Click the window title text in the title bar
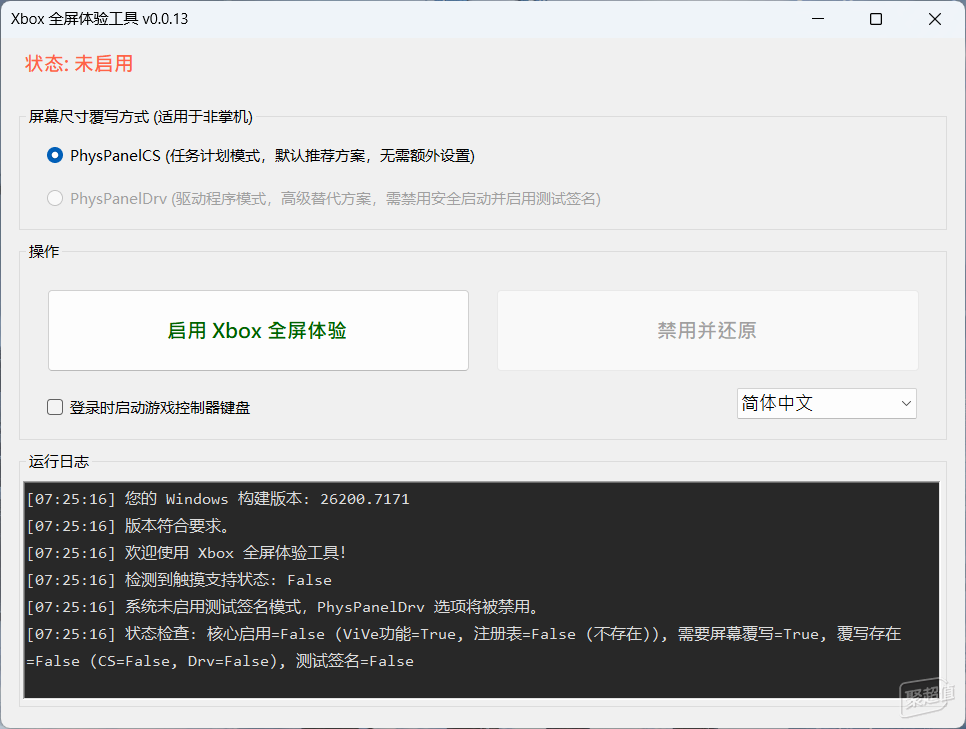The width and height of the screenshot is (966, 729). (x=99, y=19)
